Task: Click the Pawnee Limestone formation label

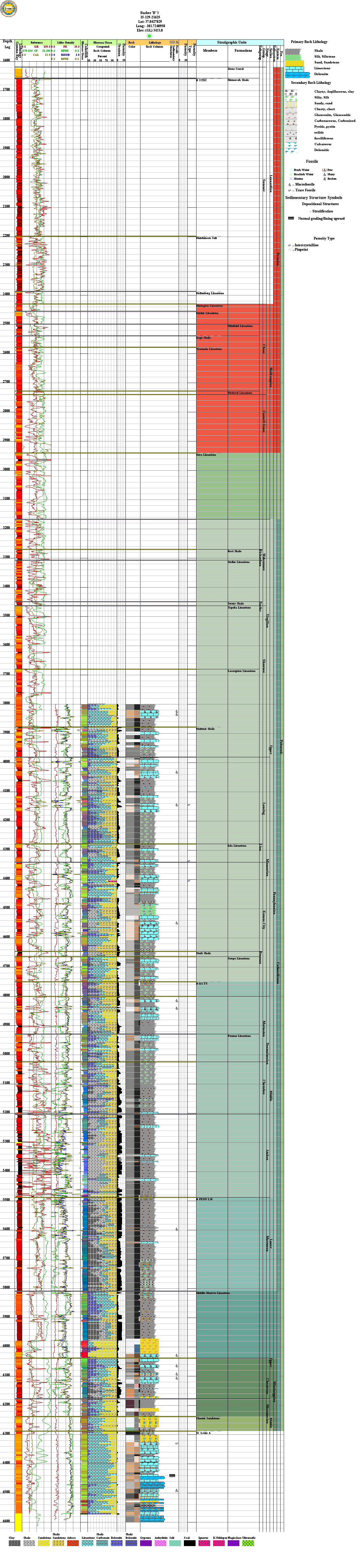Action: [x=239, y=1036]
